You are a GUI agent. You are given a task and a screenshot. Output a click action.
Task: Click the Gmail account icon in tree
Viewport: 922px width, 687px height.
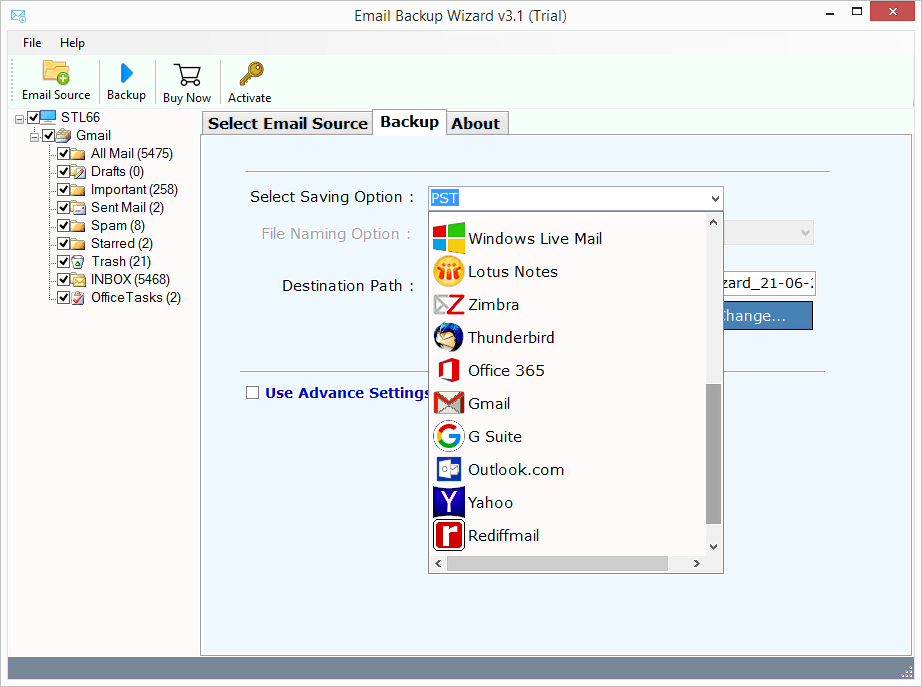coord(64,136)
